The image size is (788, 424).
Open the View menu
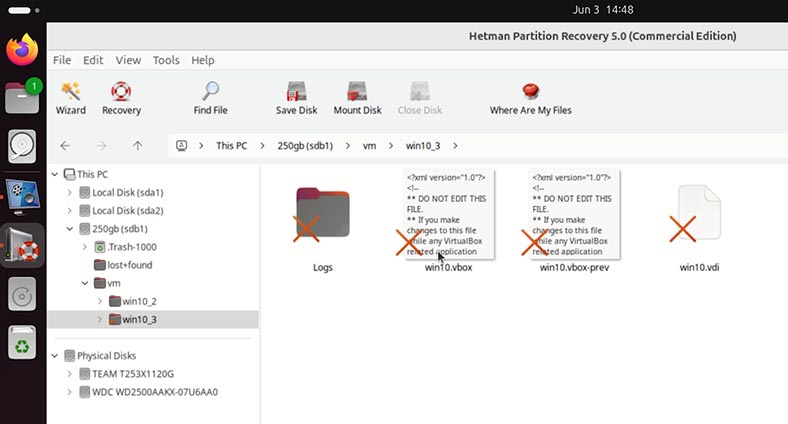128,60
